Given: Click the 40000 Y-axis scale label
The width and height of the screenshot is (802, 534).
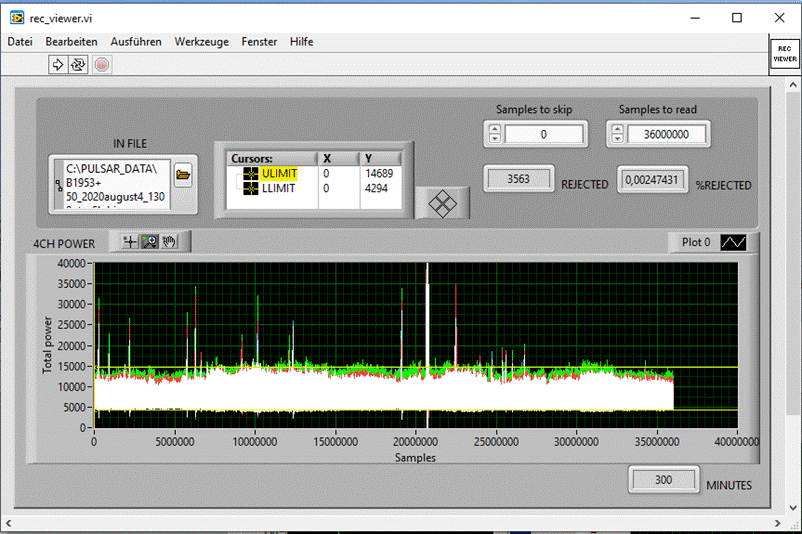Looking at the screenshot, I should pos(71,263).
